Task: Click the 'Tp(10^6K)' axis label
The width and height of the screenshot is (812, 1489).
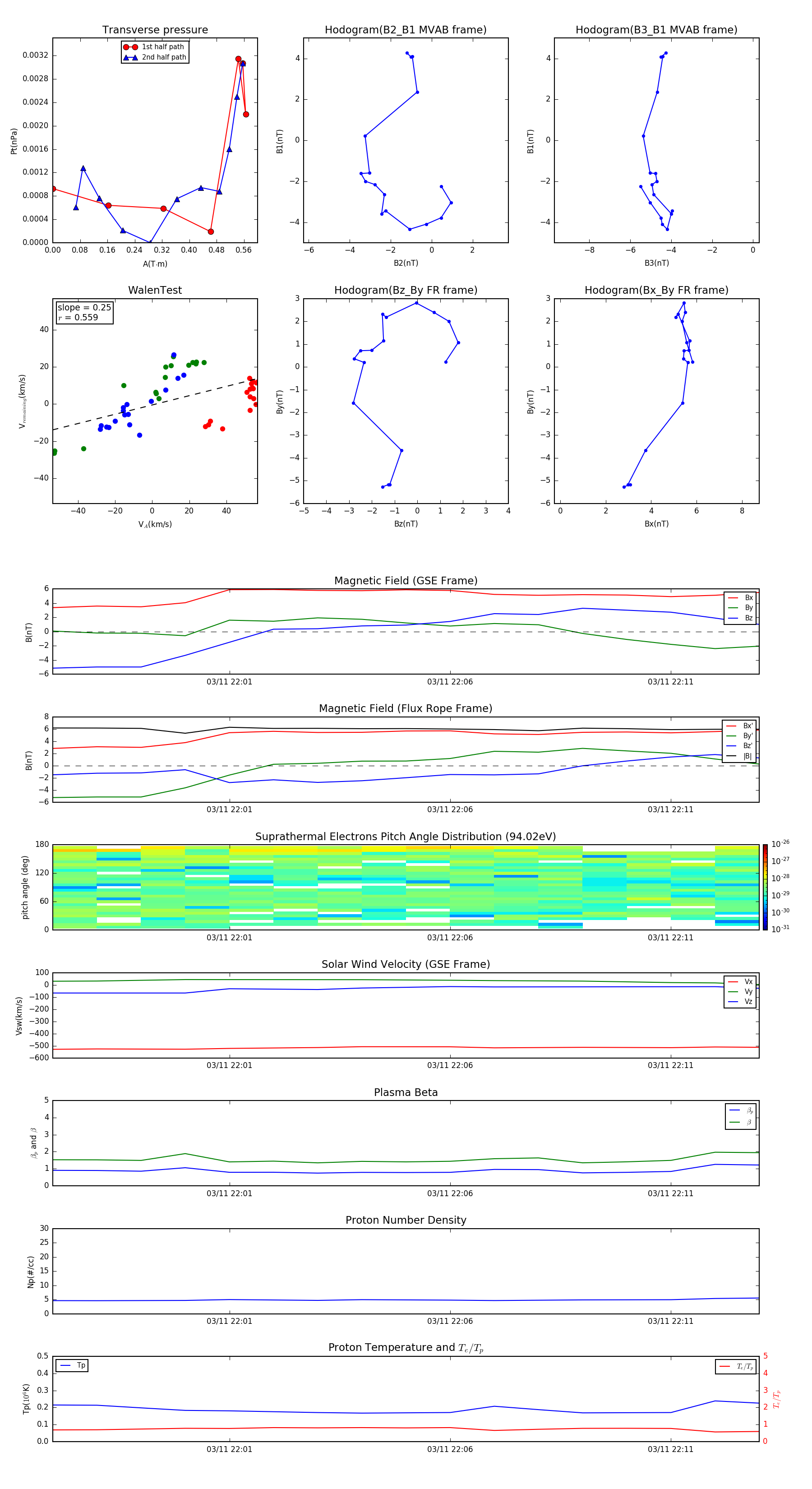Action: coord(26,1399)
